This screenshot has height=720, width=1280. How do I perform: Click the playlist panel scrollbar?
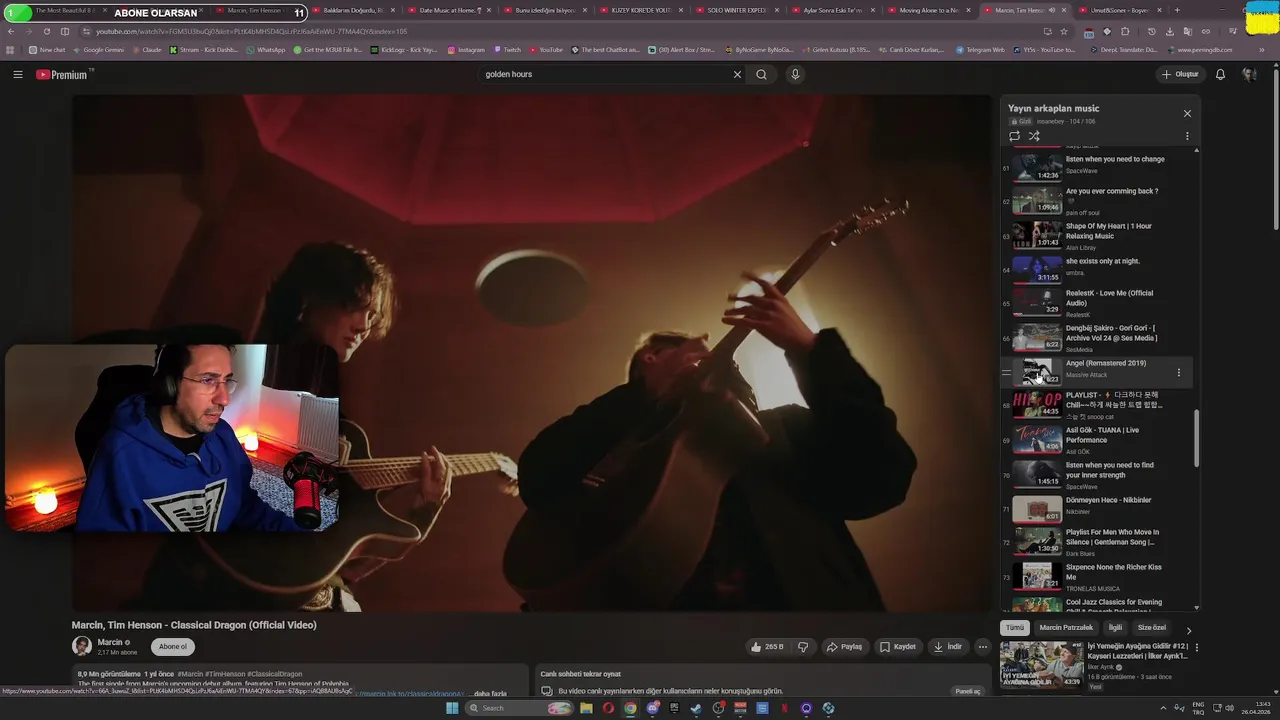click(x=1196, y=438)
